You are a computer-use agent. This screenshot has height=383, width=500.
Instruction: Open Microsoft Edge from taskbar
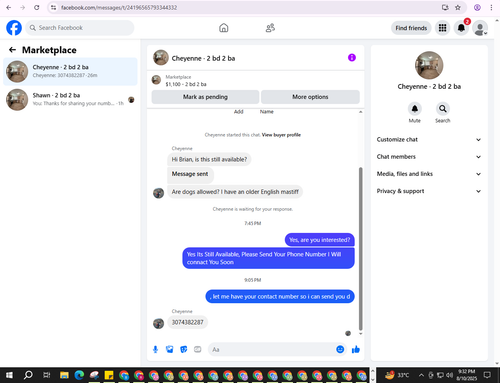click(79, 375)
